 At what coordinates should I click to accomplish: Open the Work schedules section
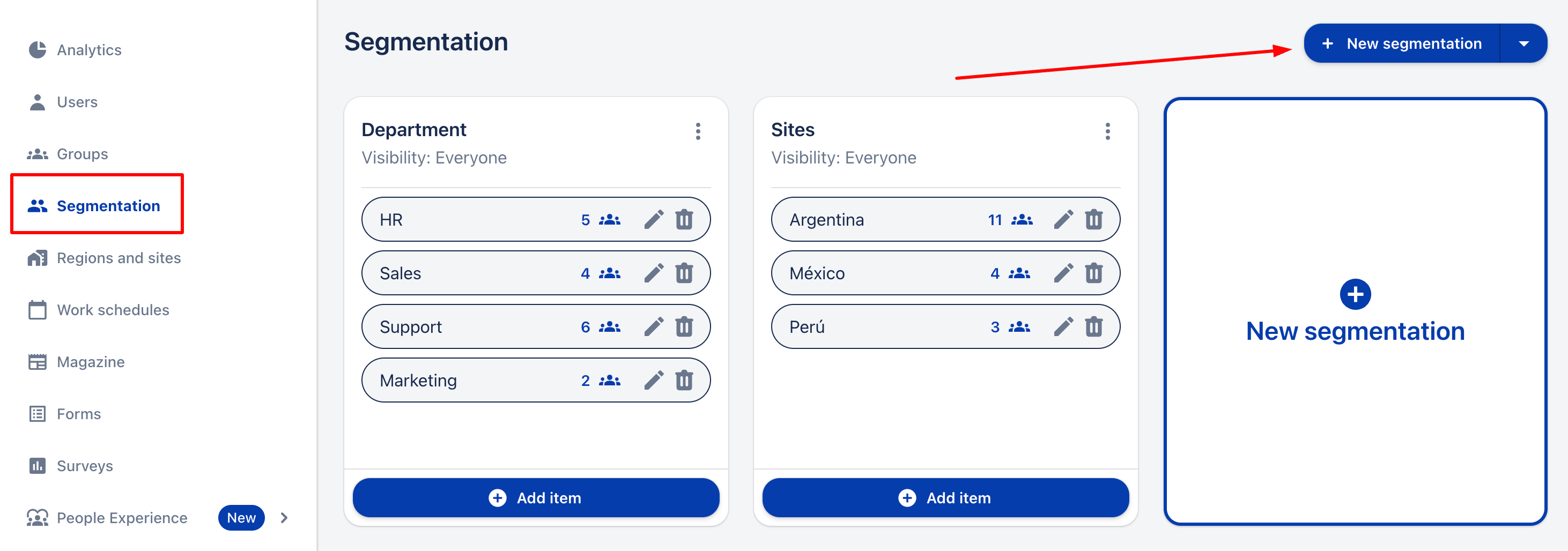[x=113, y=310]
